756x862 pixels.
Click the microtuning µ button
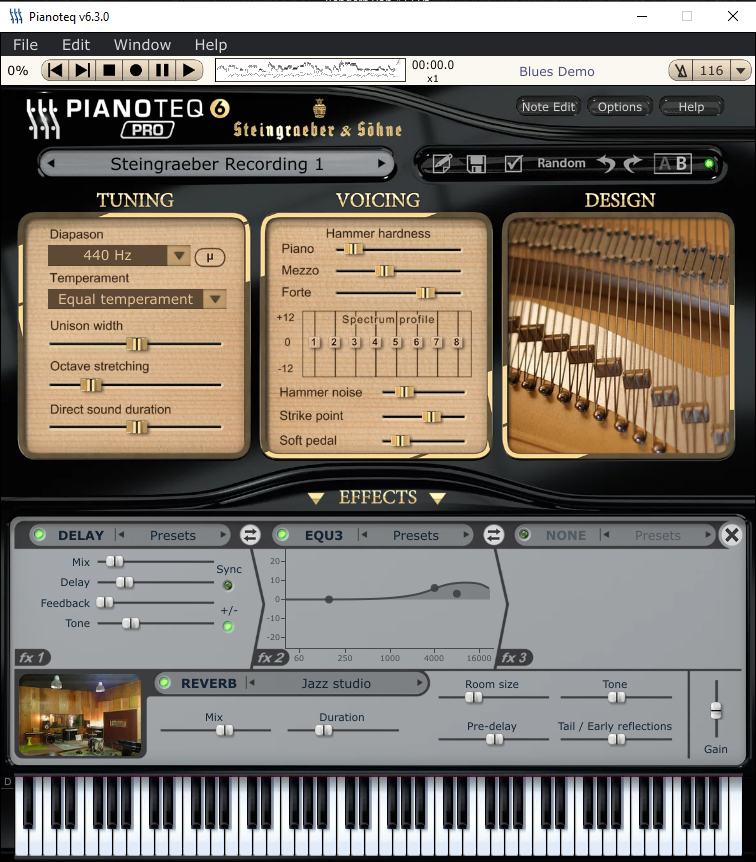(x=209, y=257)
